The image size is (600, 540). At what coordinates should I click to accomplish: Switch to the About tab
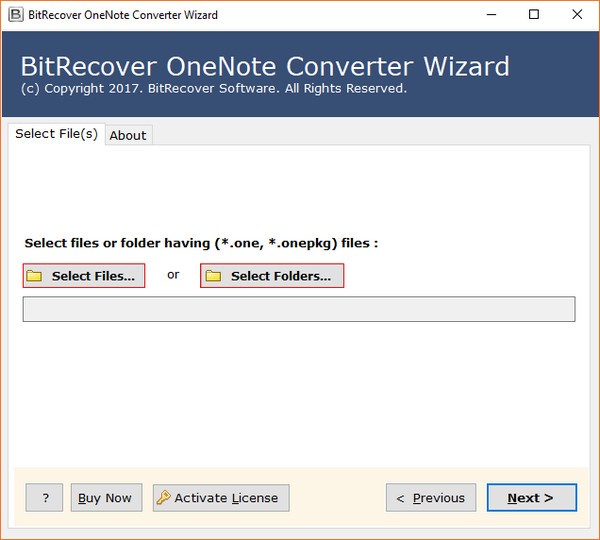[x=129, y=135]
